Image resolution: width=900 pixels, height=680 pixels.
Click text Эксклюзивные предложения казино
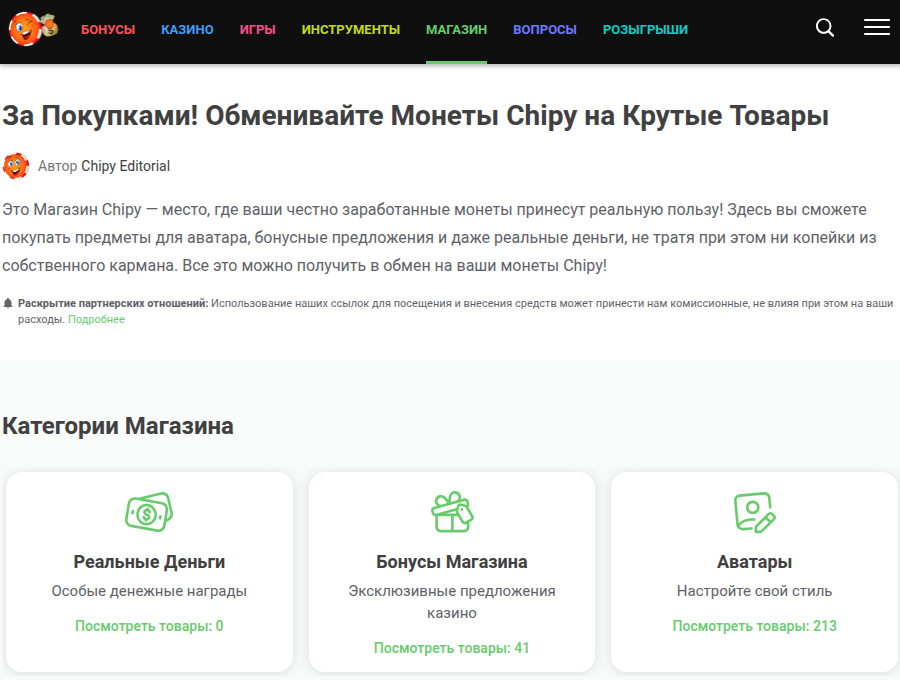[x=452, y=602]
